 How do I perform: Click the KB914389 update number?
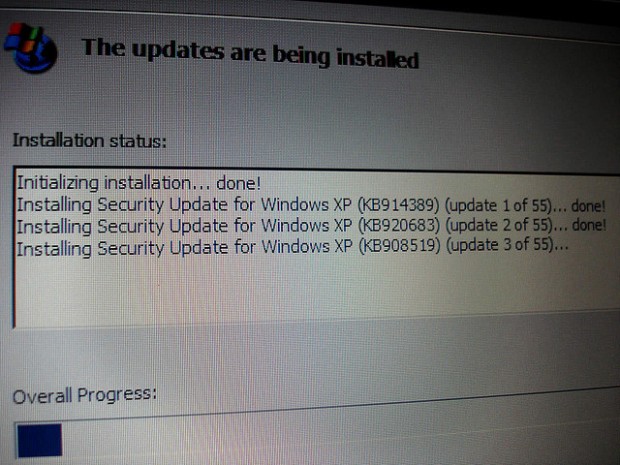tap(399, 206)
